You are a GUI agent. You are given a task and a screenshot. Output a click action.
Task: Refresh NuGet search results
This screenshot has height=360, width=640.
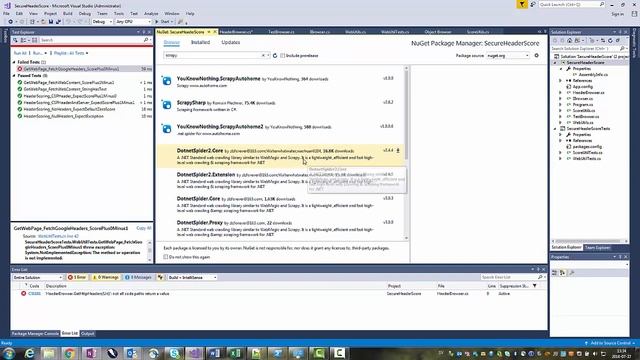(275, 56)
